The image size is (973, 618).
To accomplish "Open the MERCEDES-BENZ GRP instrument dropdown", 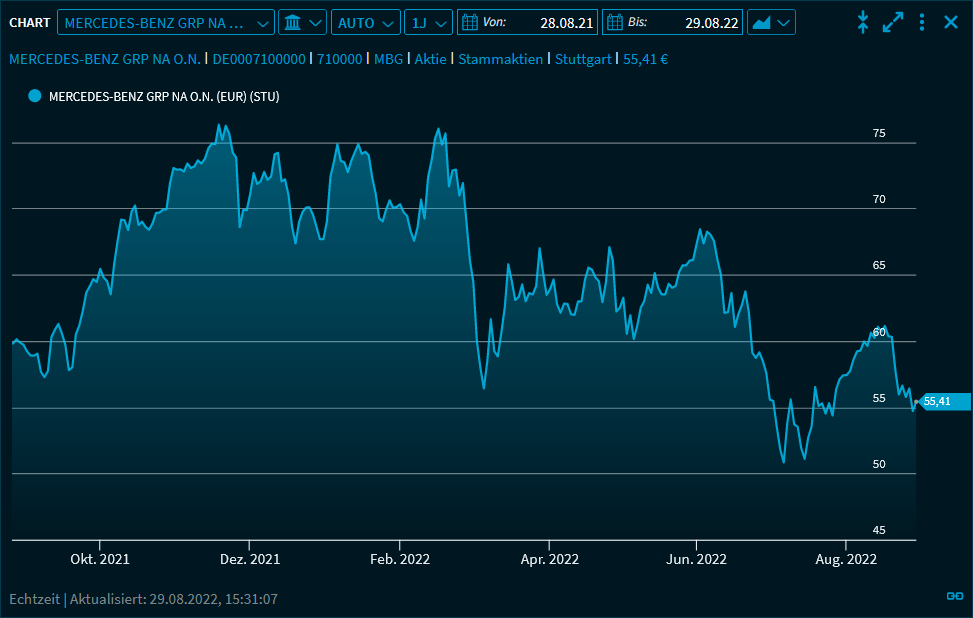I will coord(166,22).
